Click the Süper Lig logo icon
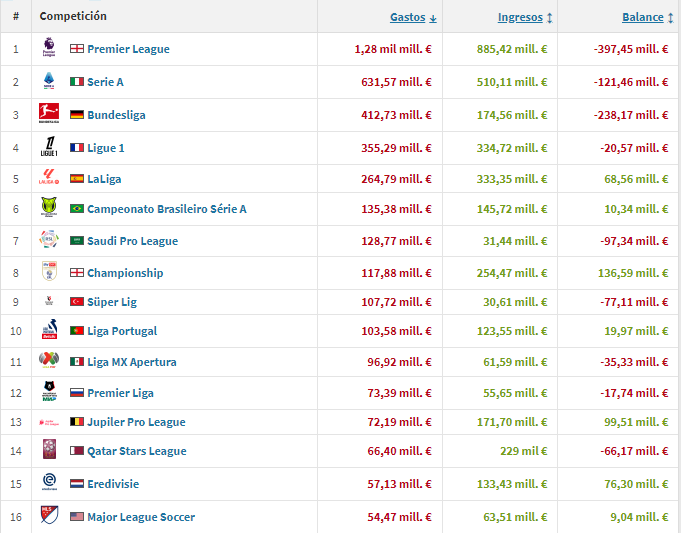Screen dimensions: 681x533 (x=49, y=300)
